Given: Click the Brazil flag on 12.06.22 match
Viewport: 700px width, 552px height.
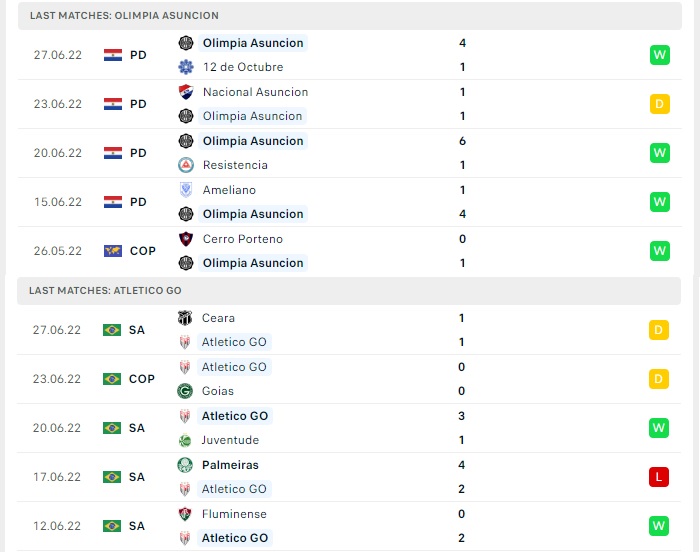Looking at the screenshot, I should [x=112, y=526].
